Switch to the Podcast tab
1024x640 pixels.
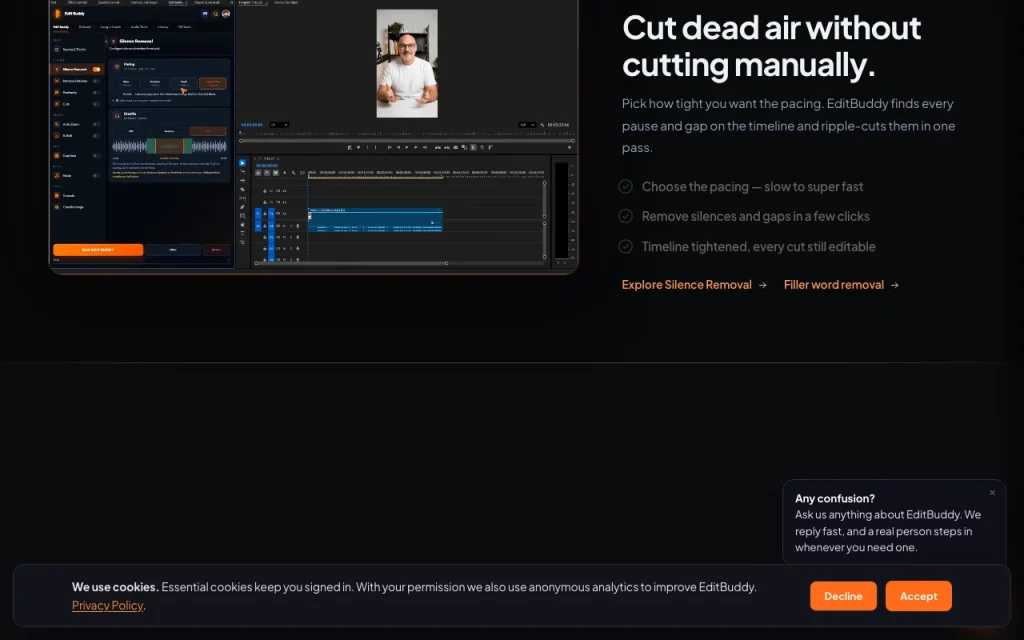[85, 27]
